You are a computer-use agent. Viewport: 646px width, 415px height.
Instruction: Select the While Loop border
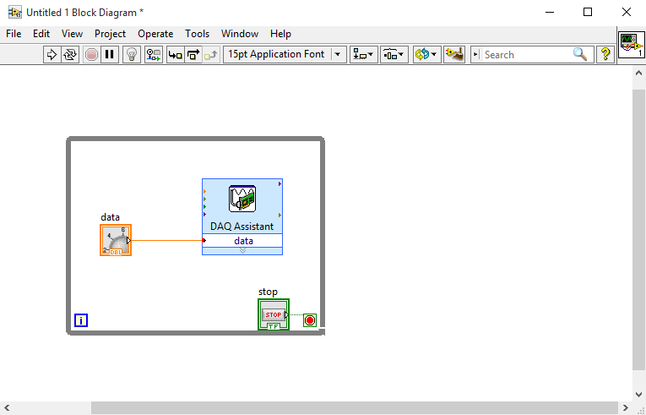coord(195,139)
